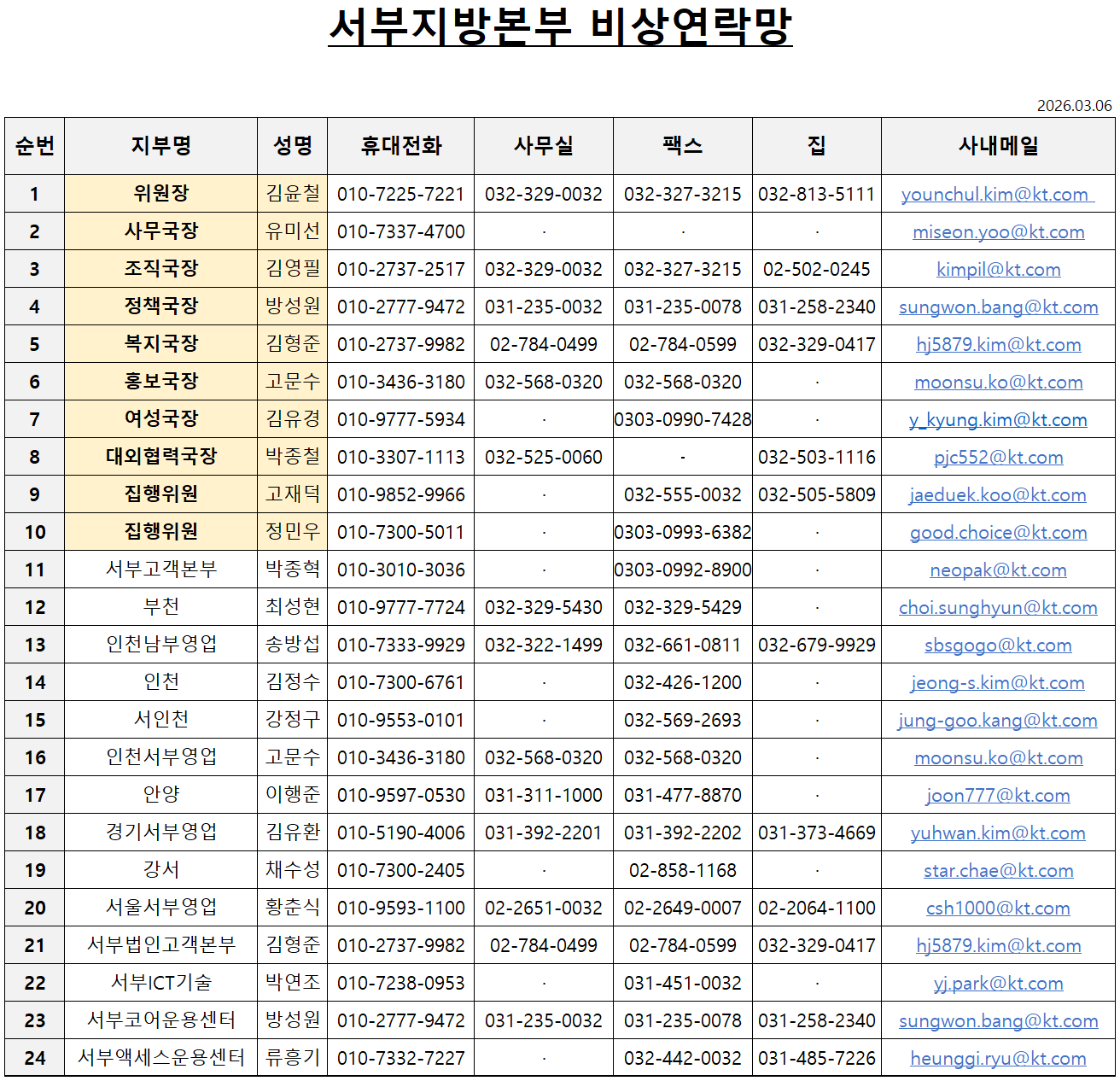Open kimpil@kt.com mail link

click(x=998, y=270)
